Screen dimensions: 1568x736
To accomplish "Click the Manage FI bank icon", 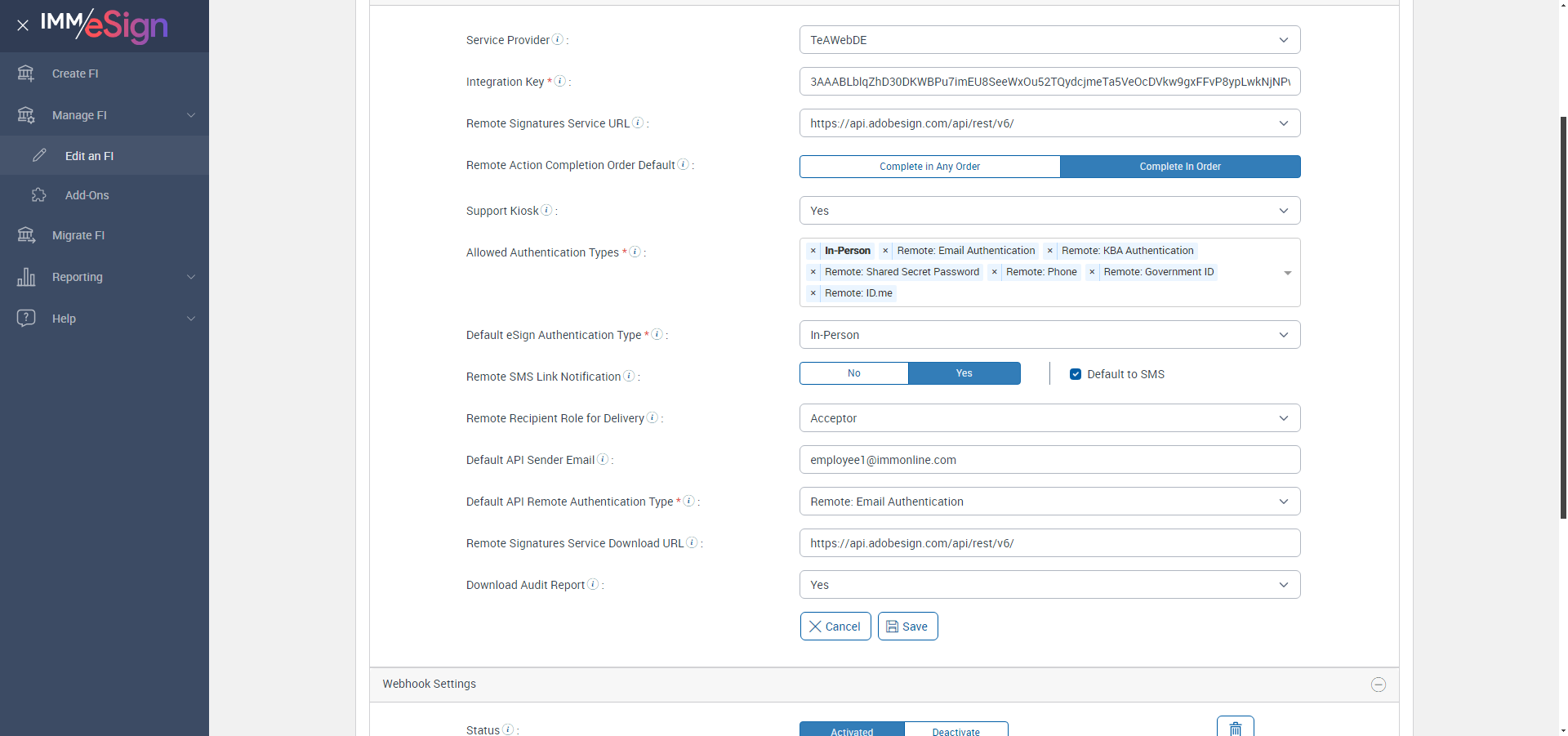I will pyautogui.click(x=26, y=115).
